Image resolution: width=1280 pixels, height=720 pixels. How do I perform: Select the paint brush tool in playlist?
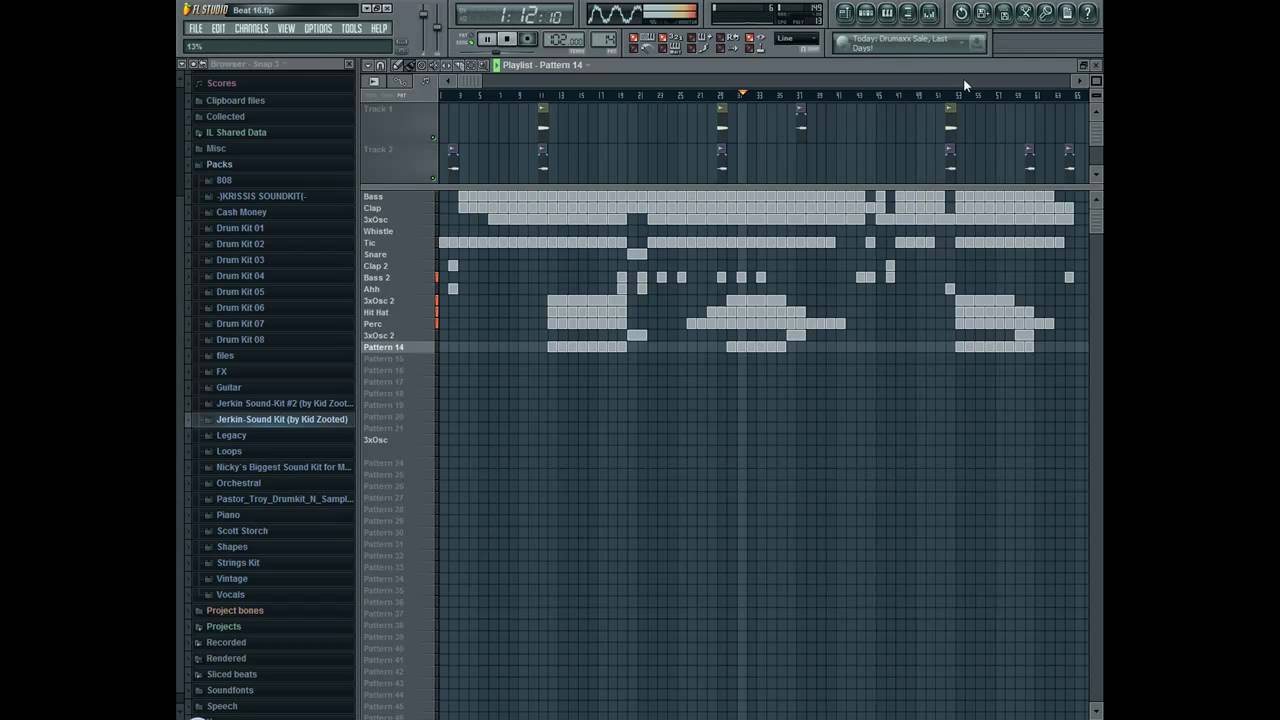tap(409, 65)
